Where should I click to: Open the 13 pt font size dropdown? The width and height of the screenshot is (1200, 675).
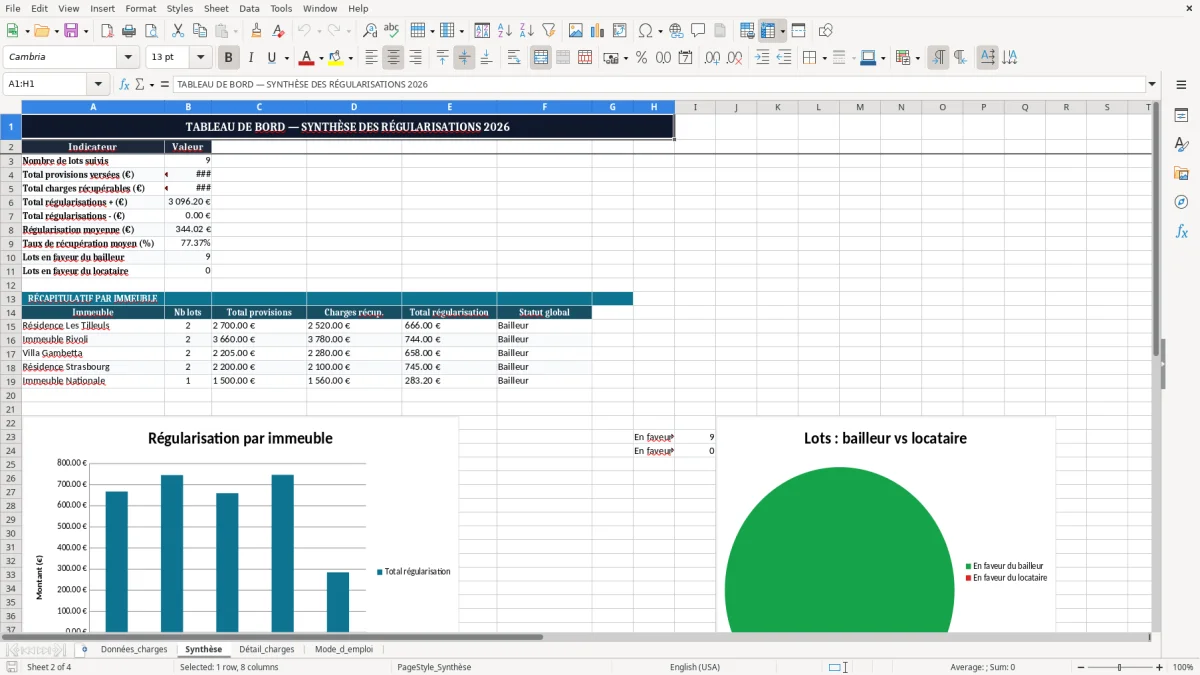201,58
